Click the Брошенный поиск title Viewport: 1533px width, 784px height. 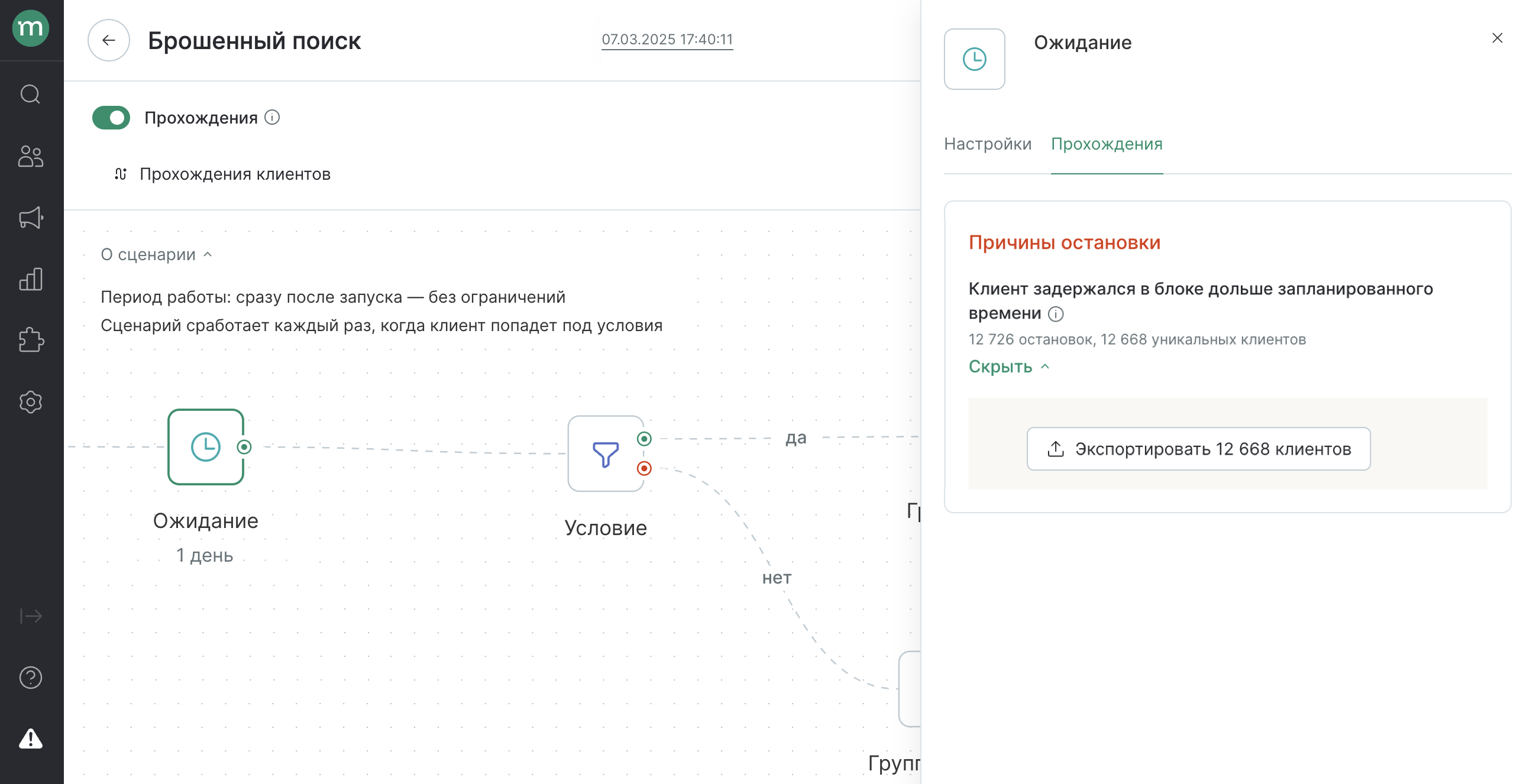[x=255, y=41]
